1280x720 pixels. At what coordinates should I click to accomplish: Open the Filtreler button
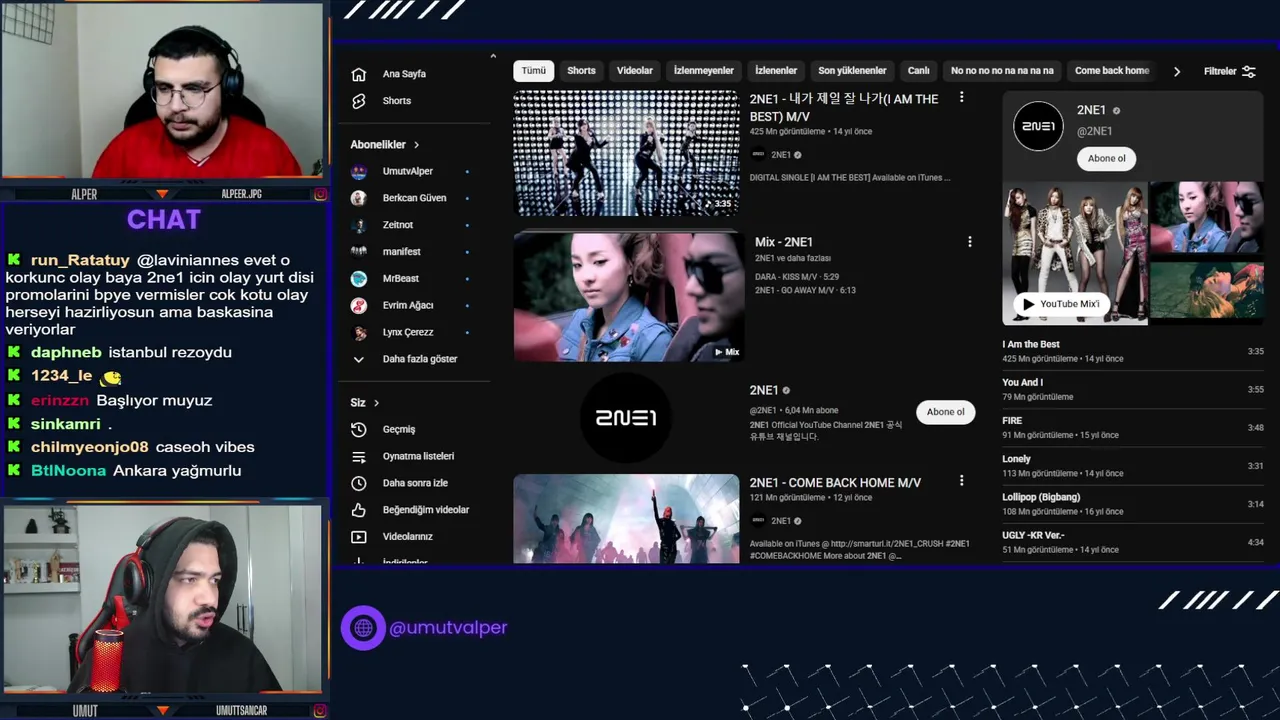pos(1229,71)
